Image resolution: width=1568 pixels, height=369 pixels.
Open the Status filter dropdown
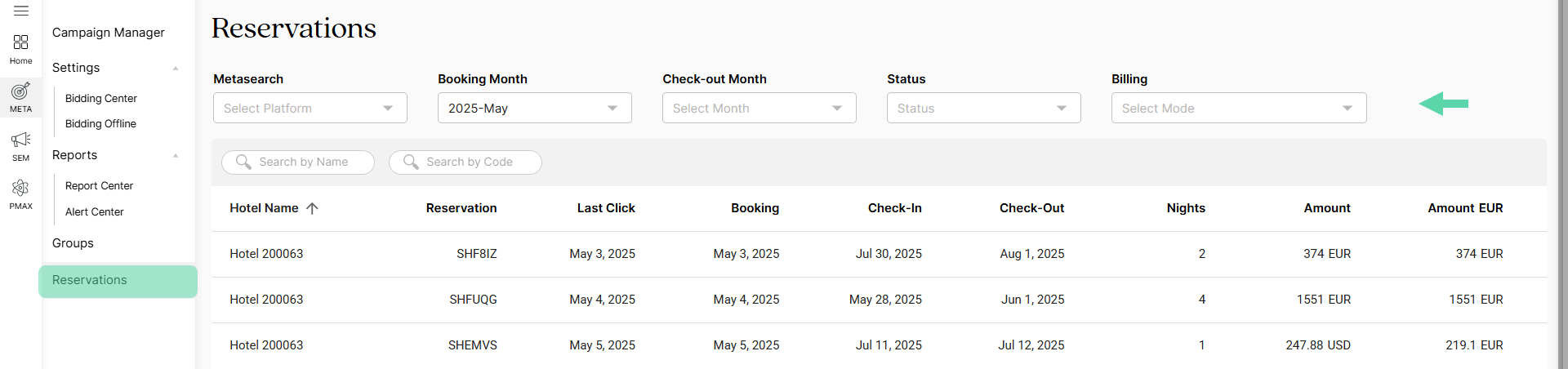[x=984, y=108]
